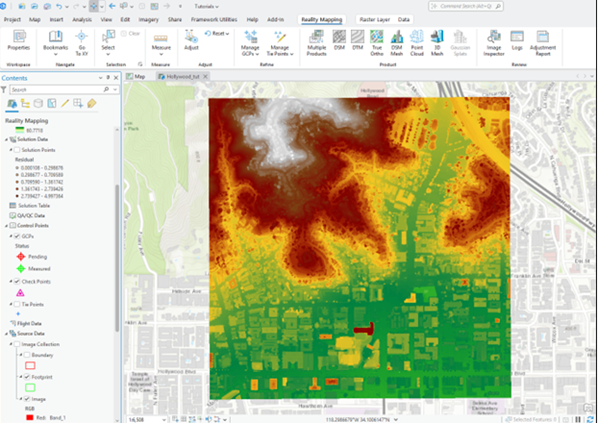Screen dimensions: 598x423
Task: Open the Image Inspector
Action: click(x=494, y=43)
